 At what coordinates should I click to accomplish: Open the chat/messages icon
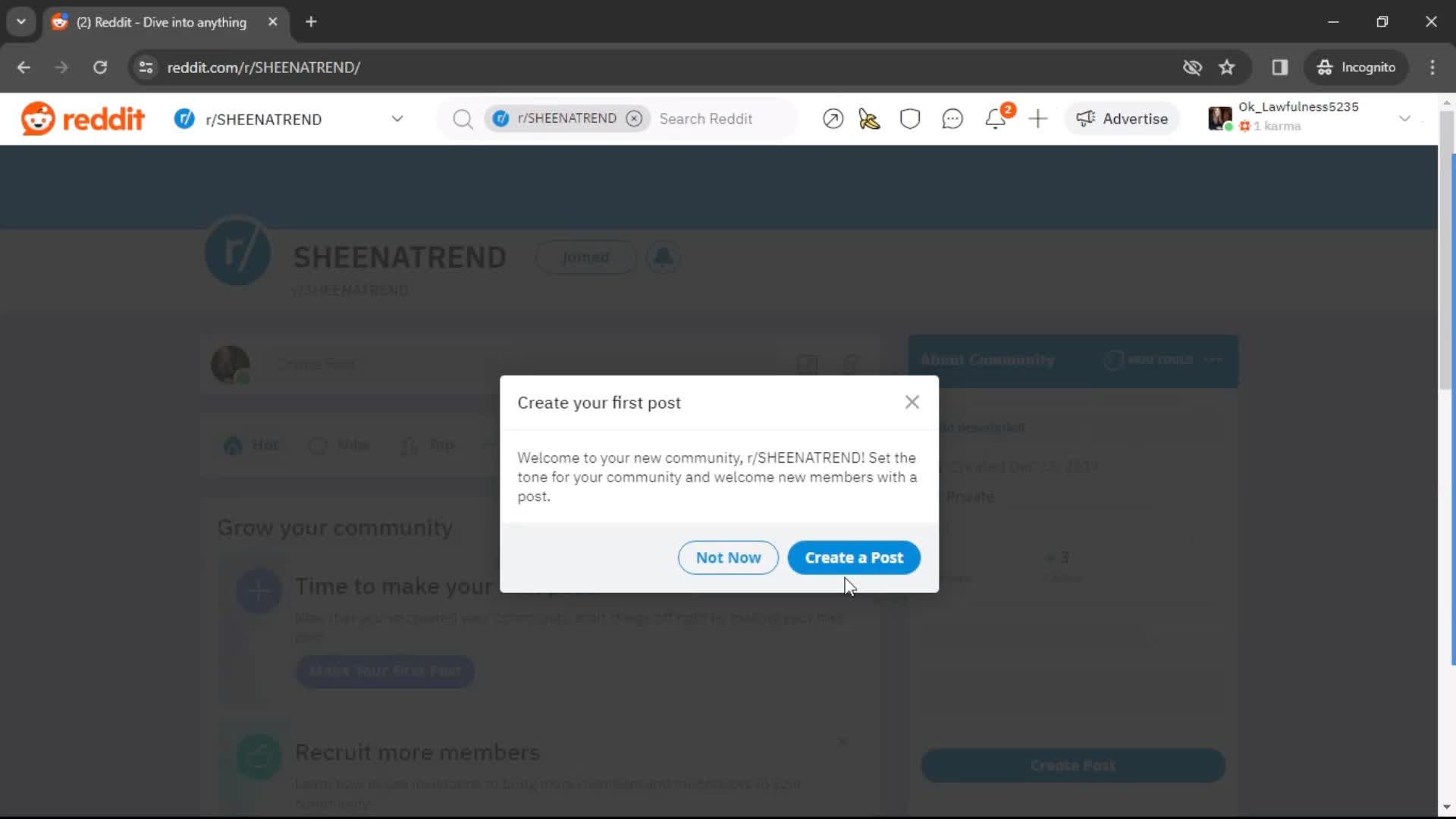pyautogui.click(x=952, y=119)
